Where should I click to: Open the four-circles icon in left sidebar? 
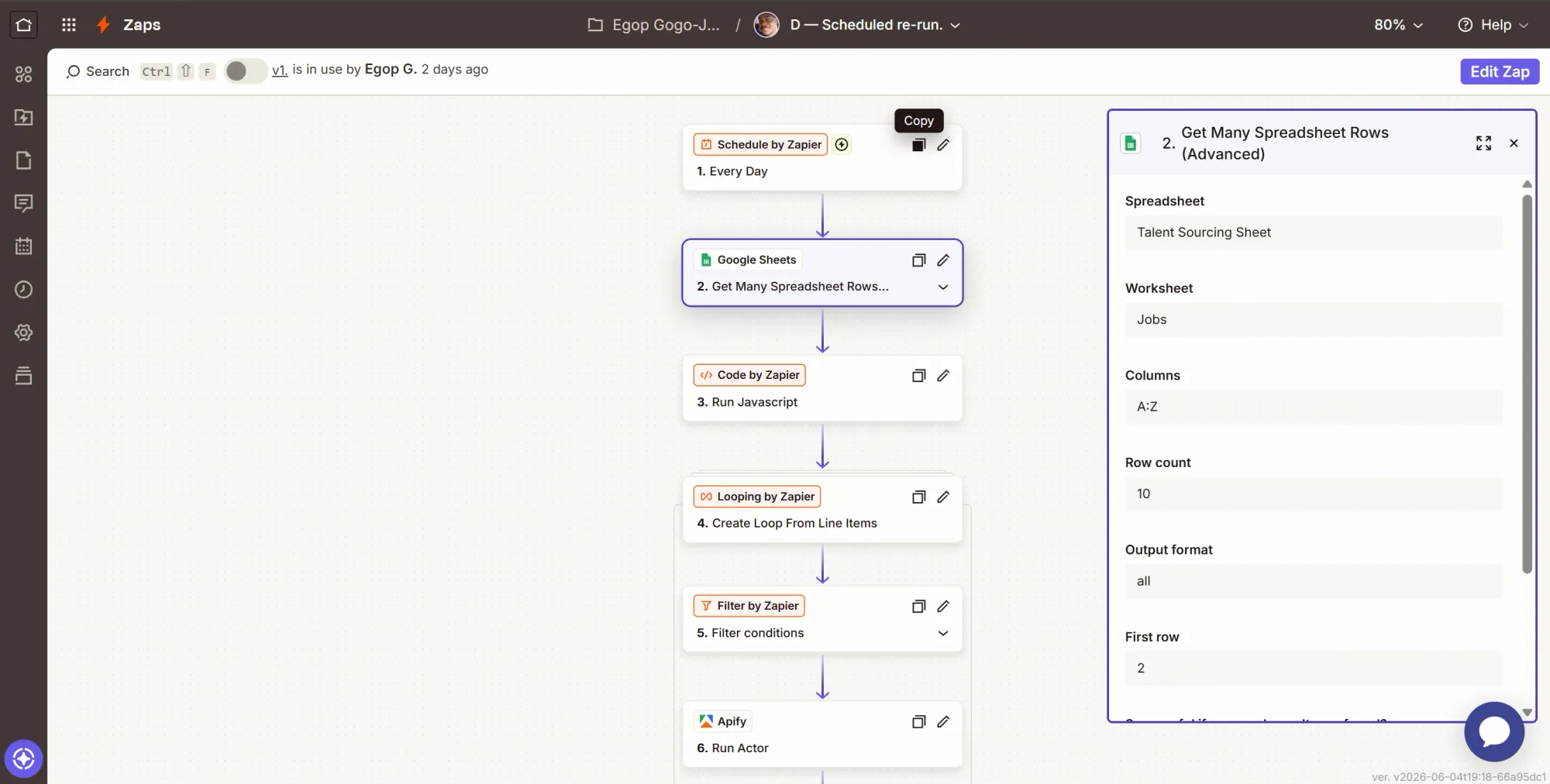point(24,74)
